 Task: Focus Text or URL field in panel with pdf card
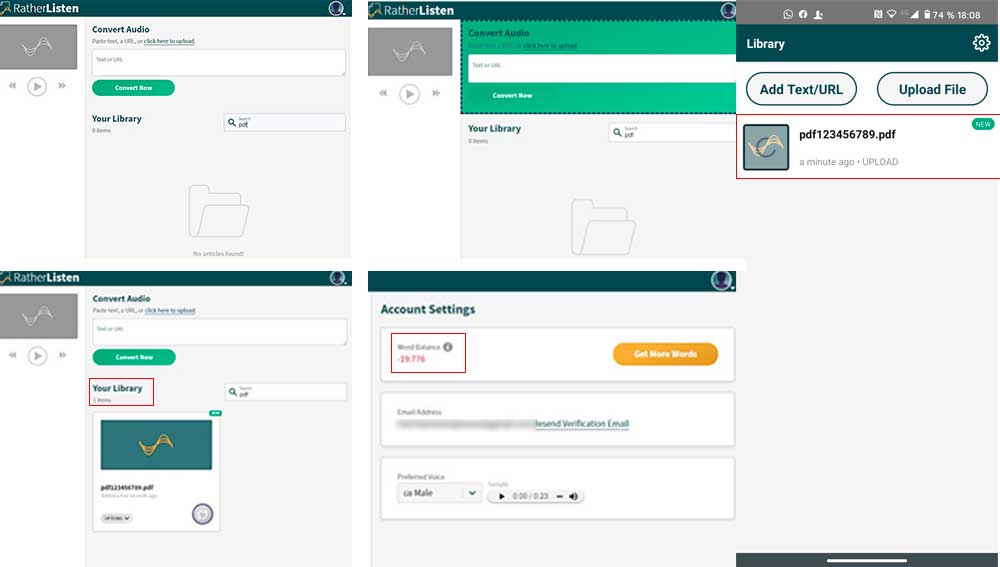(219, 332)
